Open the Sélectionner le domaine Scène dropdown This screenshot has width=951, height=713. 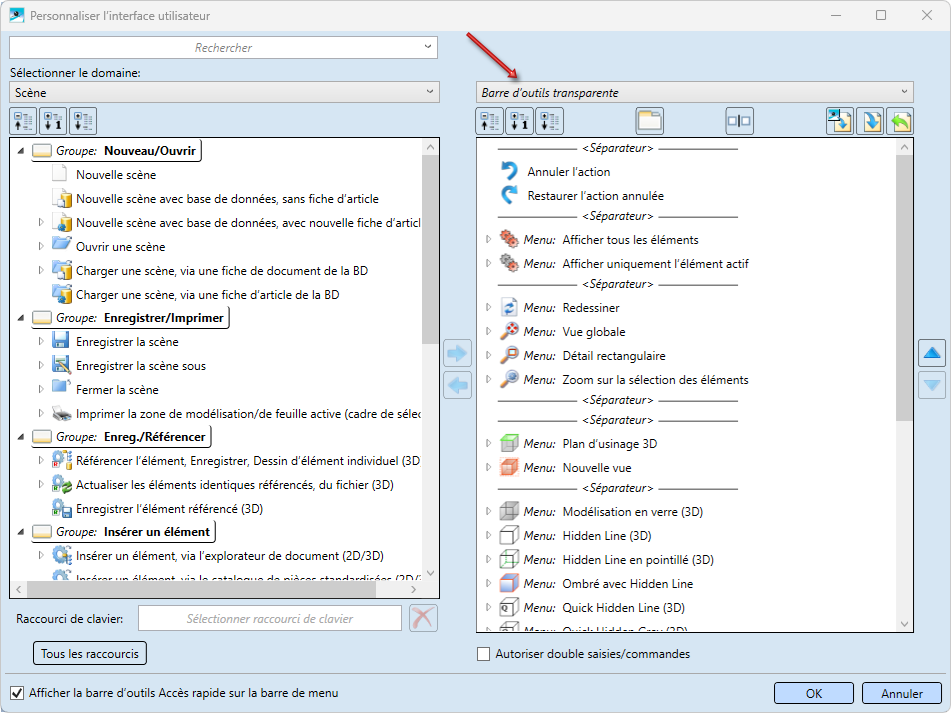[x=224, y=92]
